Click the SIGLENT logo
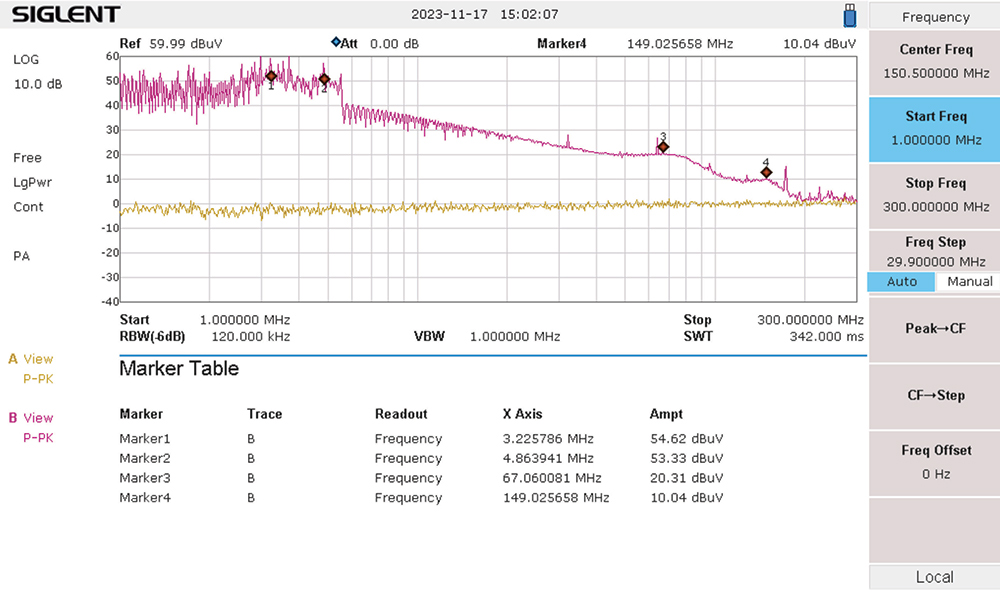1000x592 pixels. (x=63, y=14)
